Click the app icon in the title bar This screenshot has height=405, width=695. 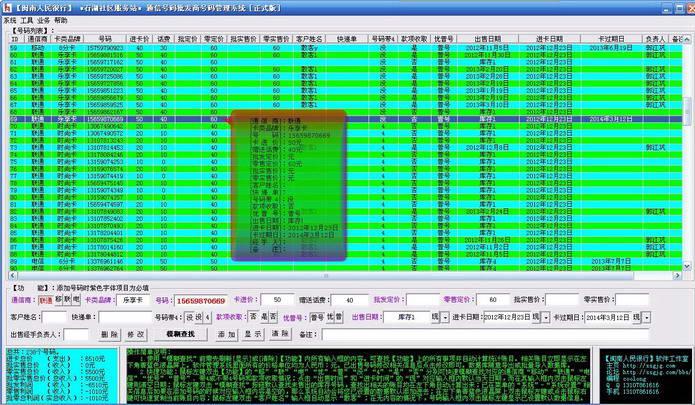coord(7,6)
